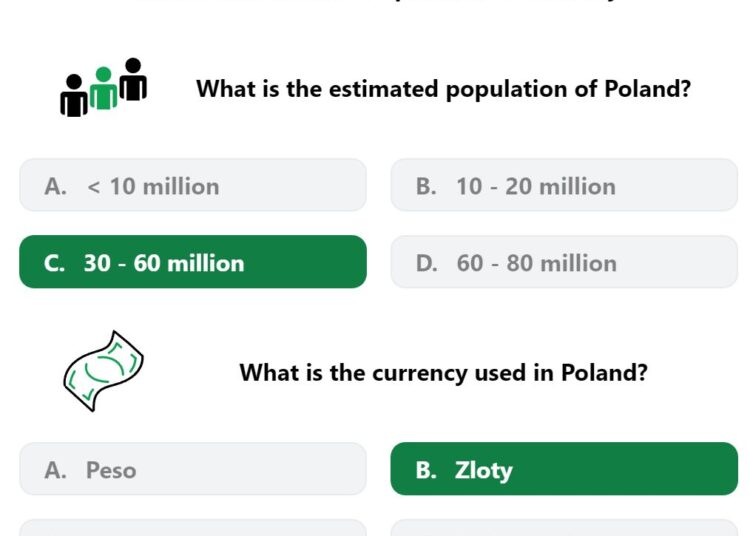The height and width of the screenshot is (536, 750).
Task: Select answer A. < 10 million
Action: point(193,186)
